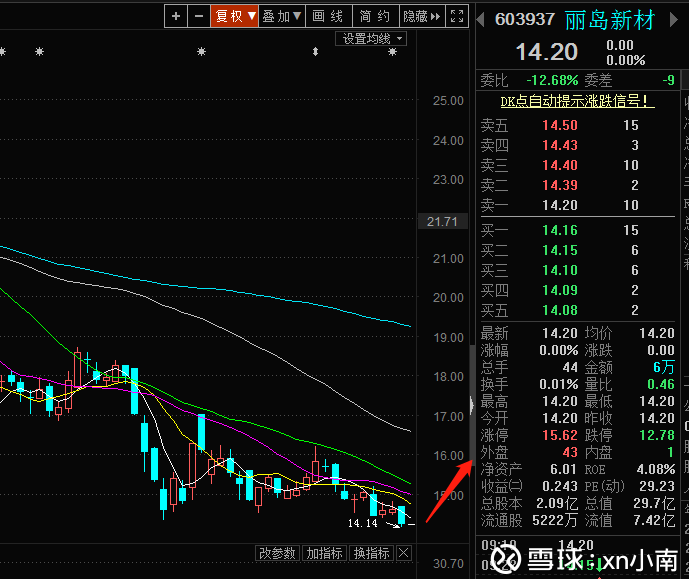Select 买四 price 14.09

coord(560,290)
